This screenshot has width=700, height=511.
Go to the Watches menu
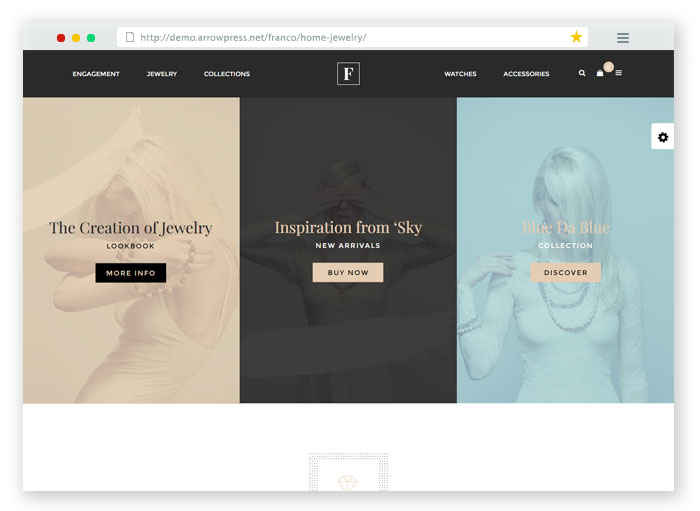click(460, 74)
